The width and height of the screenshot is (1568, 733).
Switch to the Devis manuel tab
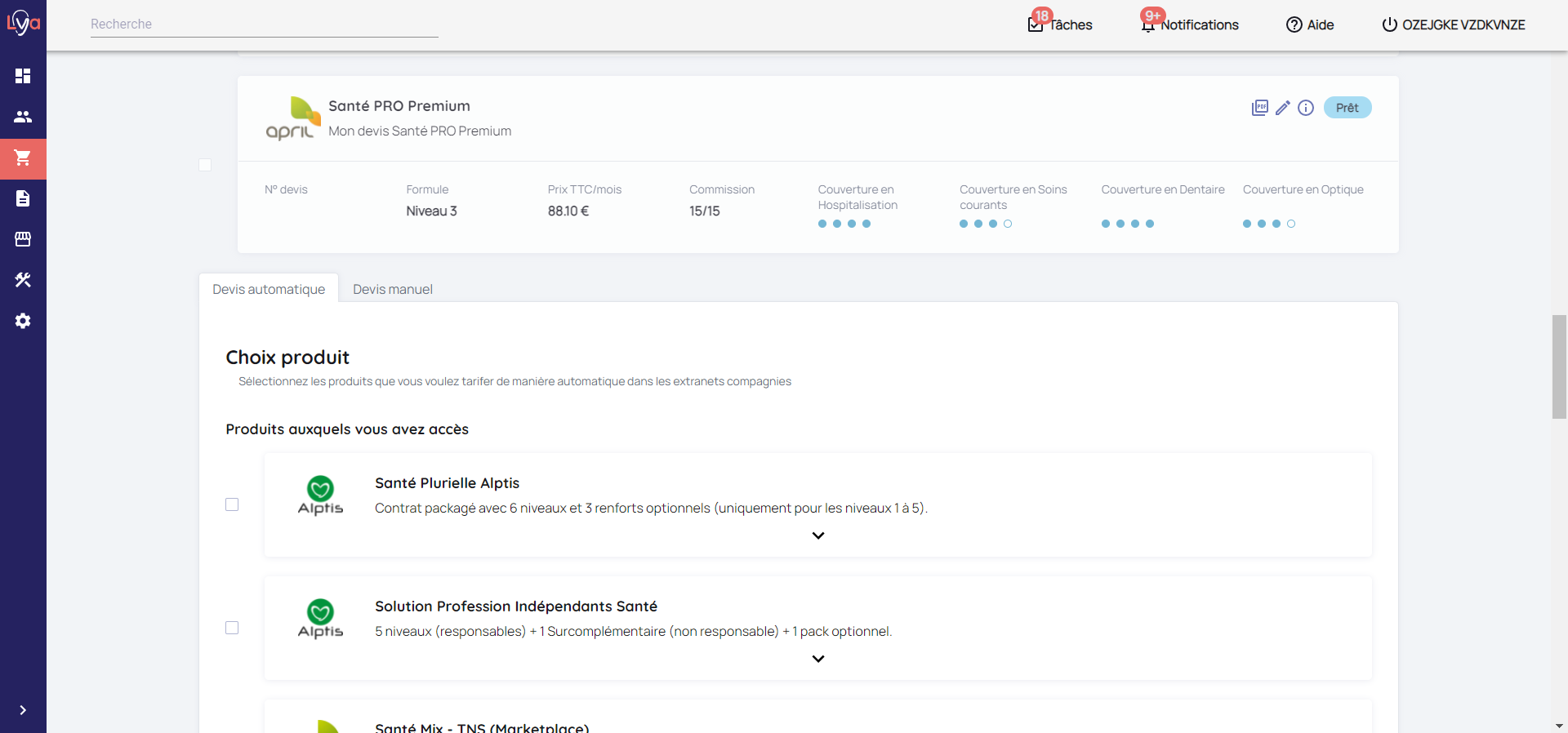pyautogui.click(x=392, y=289)
